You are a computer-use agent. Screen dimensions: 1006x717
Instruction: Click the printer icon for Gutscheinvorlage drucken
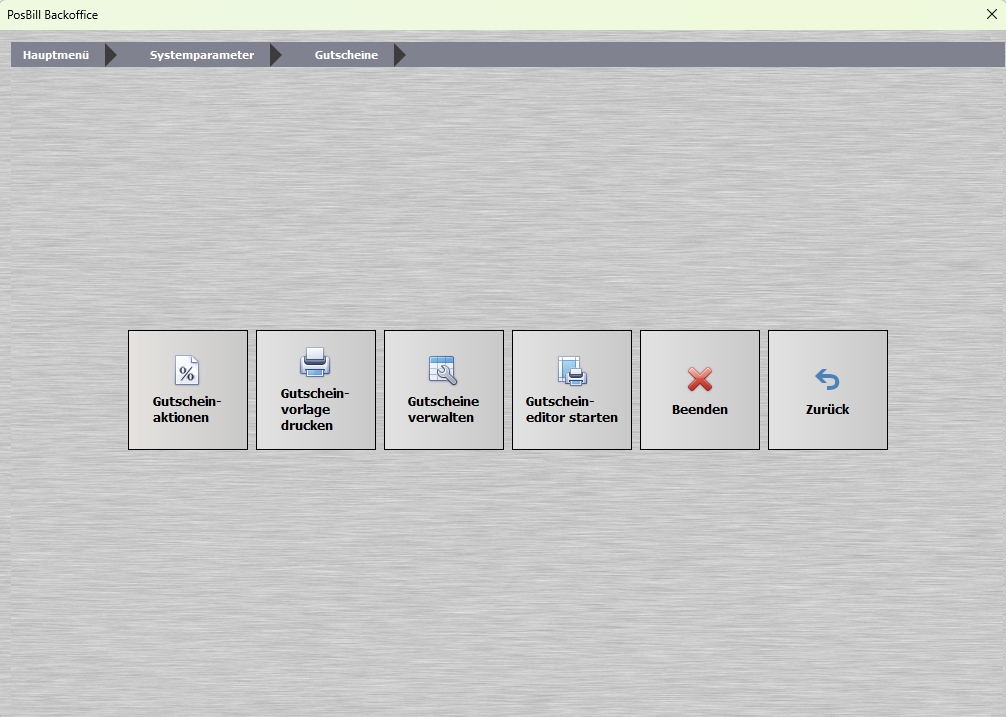click(x=315, y=362)
